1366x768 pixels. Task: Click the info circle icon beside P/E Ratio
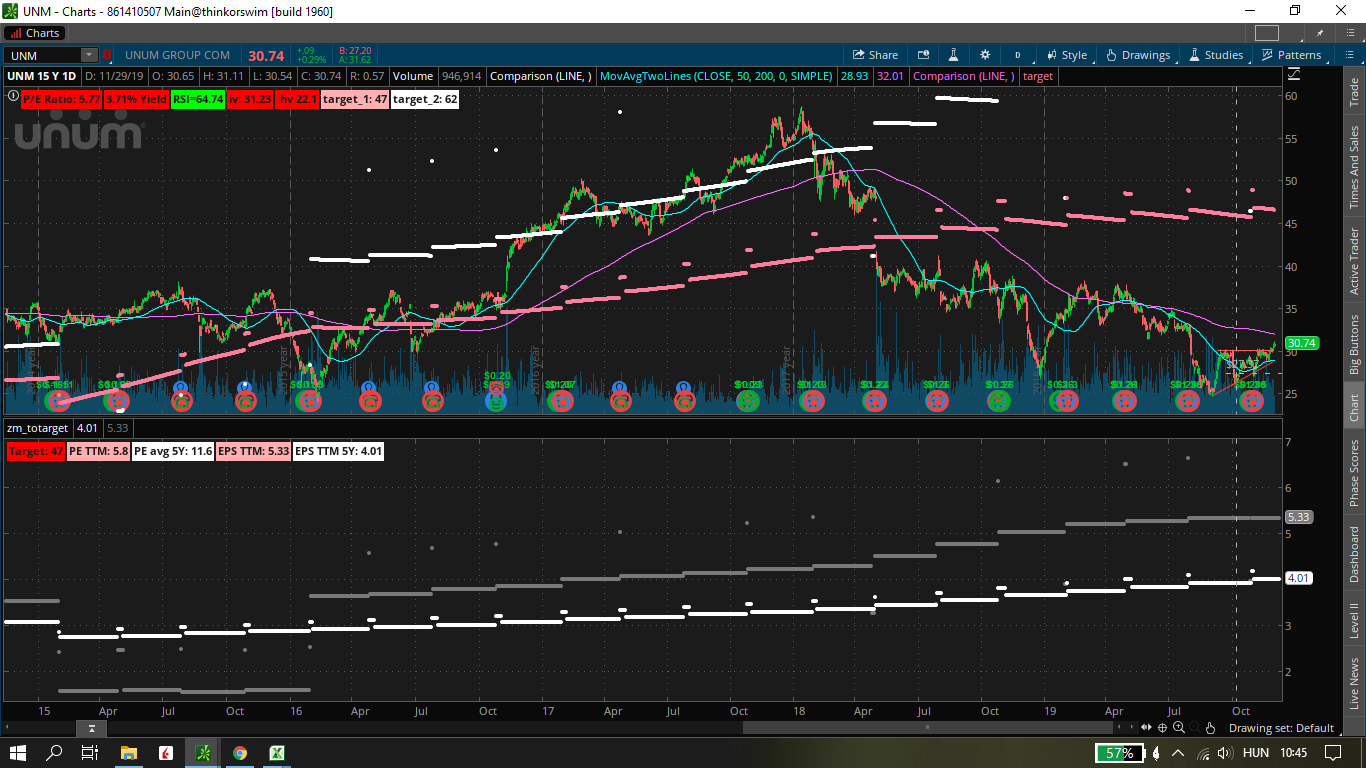click(x=12, y=97)
